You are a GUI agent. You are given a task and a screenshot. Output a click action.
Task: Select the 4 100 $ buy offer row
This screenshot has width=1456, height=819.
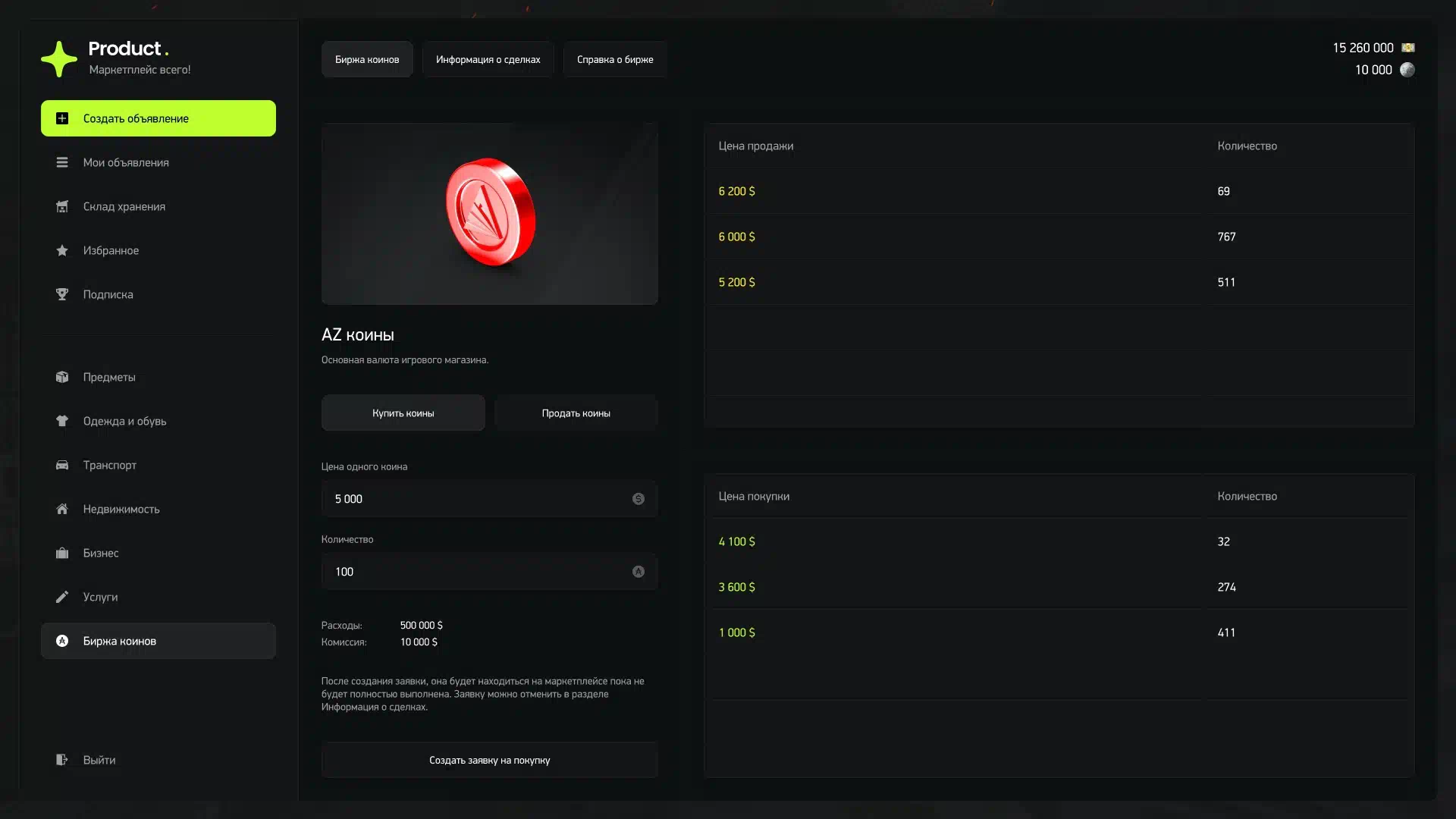tap(1059, 541)
